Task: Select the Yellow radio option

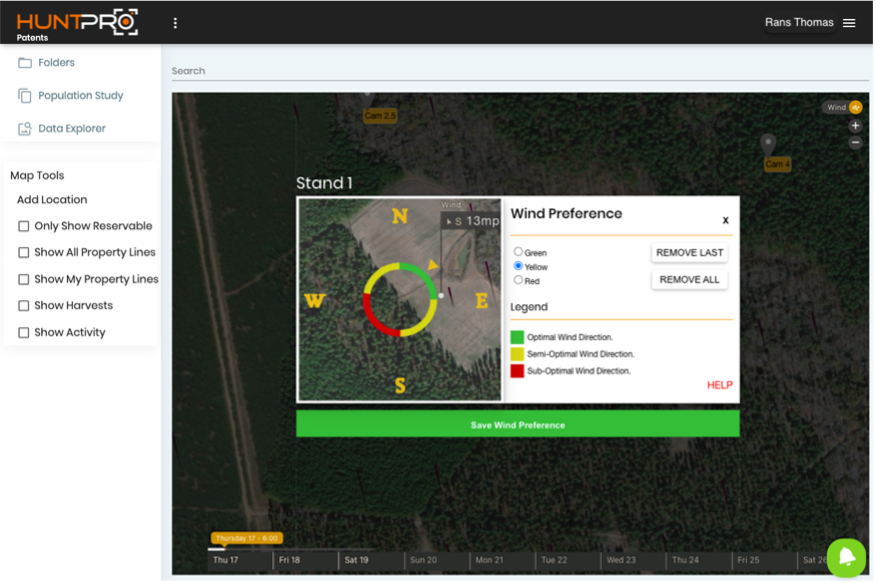Action: click(518, 266)
